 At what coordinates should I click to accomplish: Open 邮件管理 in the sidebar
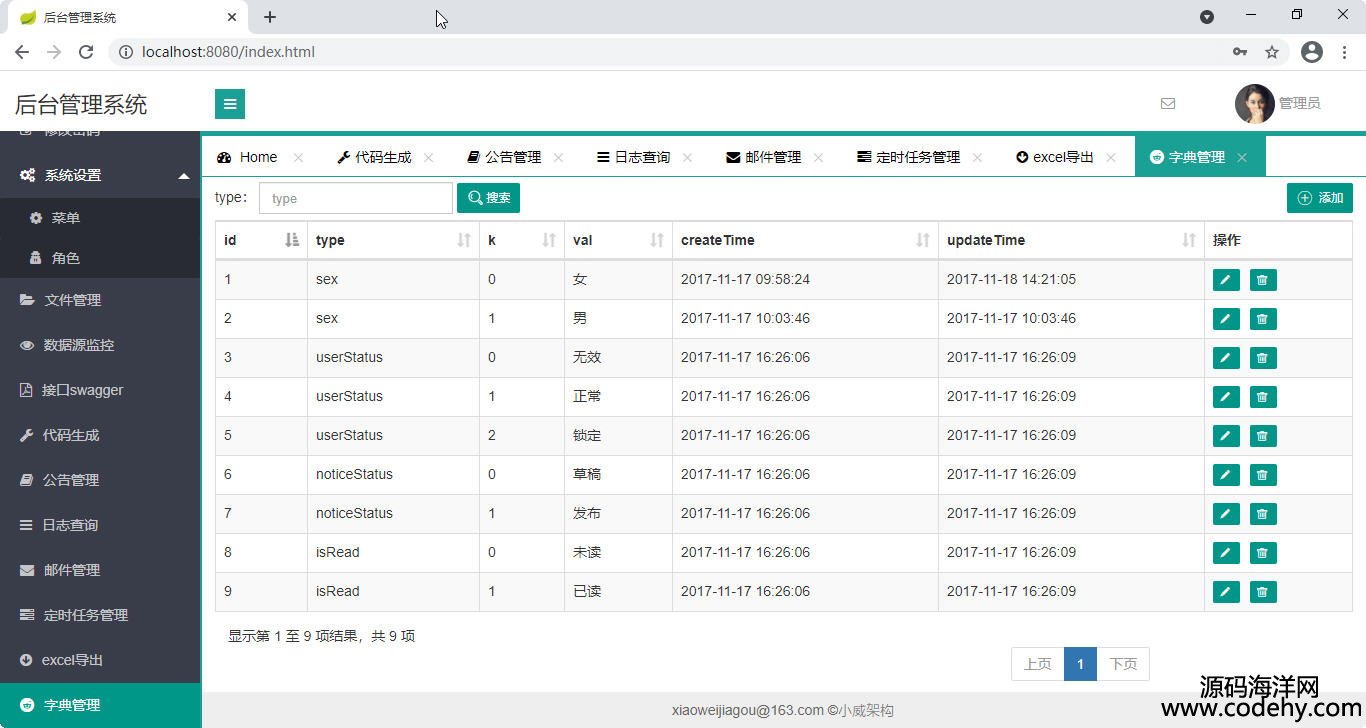click(x=100, y=570)
